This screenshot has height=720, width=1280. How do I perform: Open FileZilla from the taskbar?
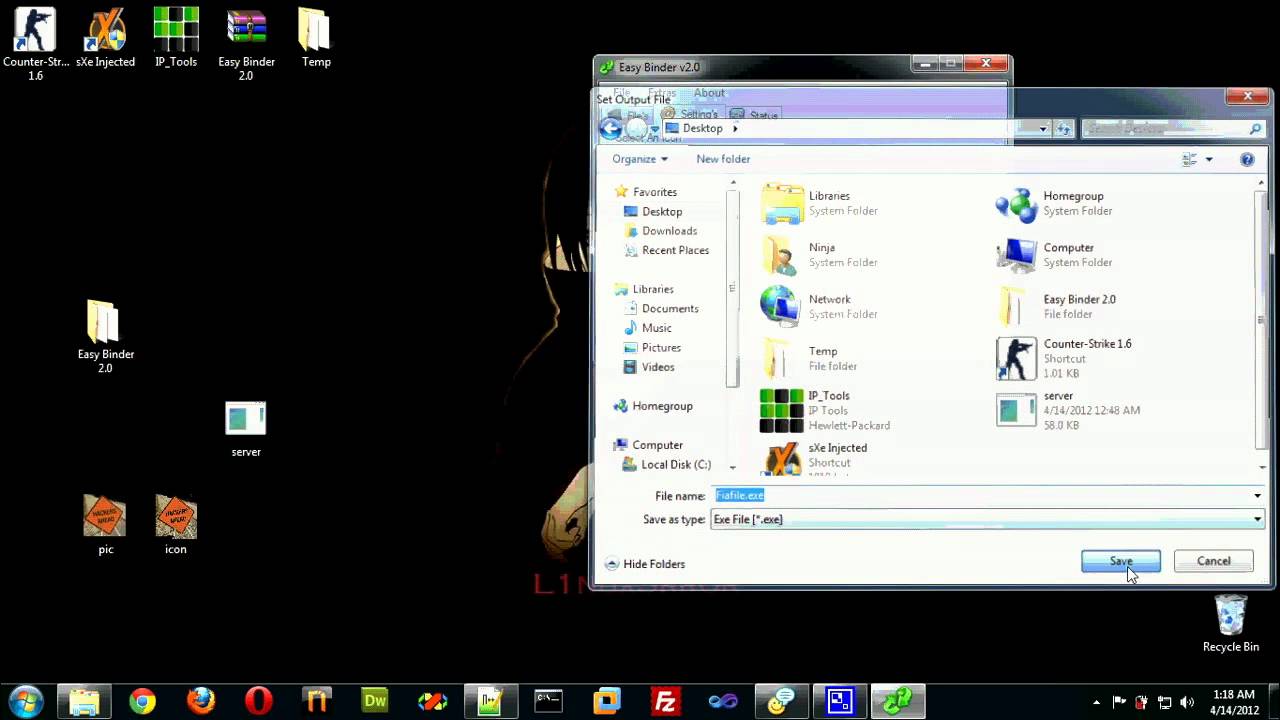pos(664,701)
